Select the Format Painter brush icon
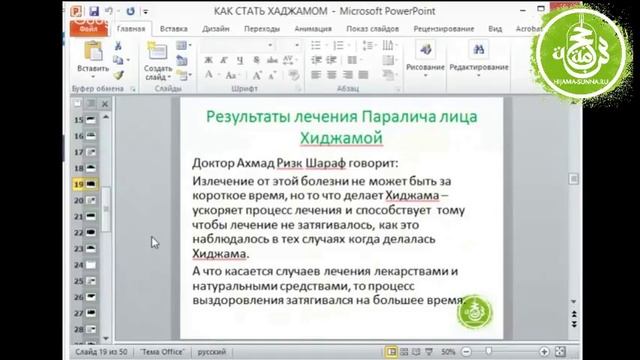The width and height of the screenshot is (640, 360). (118, 75)
